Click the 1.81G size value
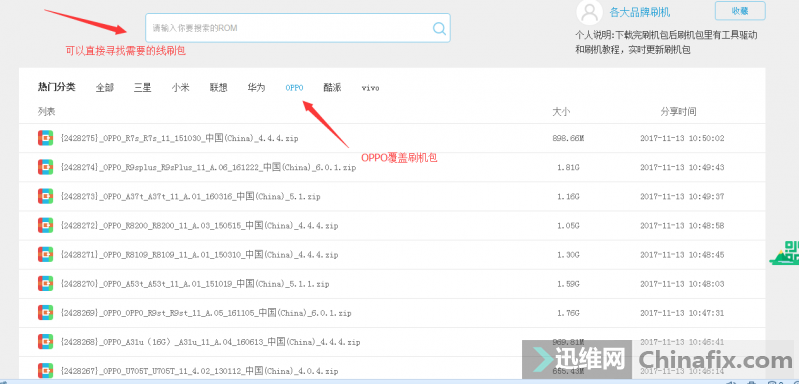This screenshot has width=799, height=384. pyautogui.click(x=569, y=167)
